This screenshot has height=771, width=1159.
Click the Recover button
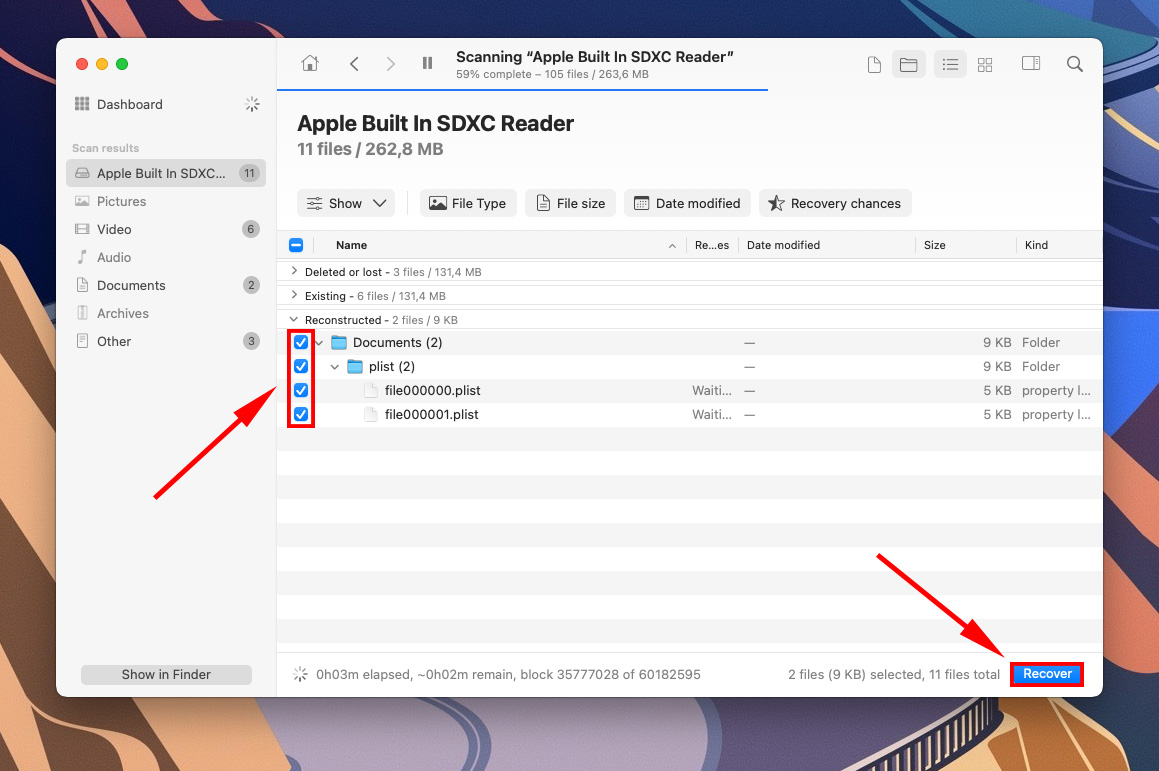pyautogui.click(x=1046, y=674)
